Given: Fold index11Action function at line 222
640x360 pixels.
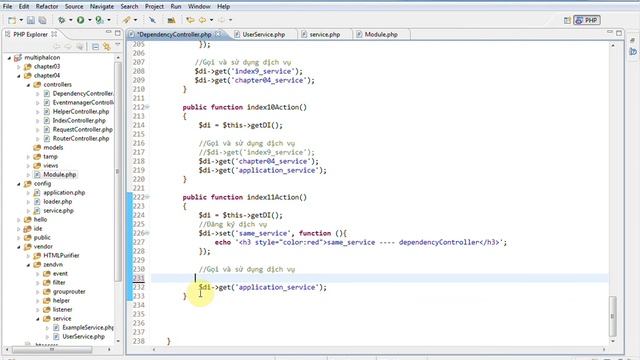Looking at the screenshot, I should coord(147,197).
